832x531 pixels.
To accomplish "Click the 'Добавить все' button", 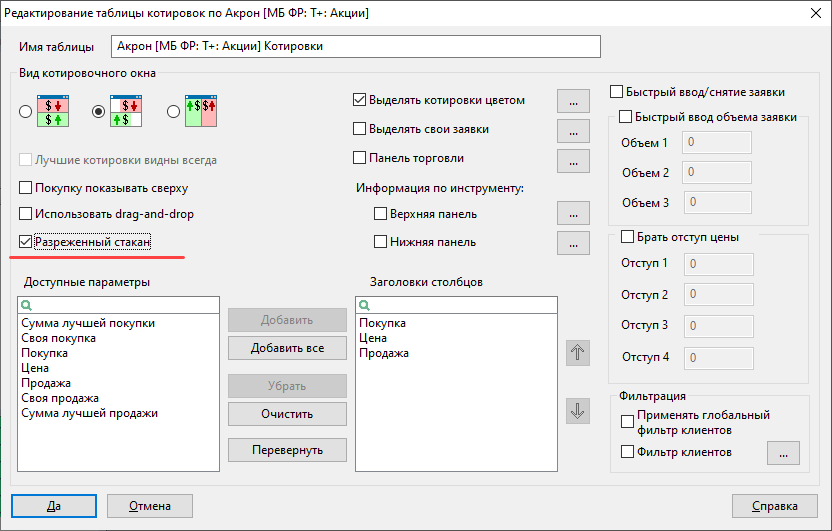I will (x=287, y=348).
